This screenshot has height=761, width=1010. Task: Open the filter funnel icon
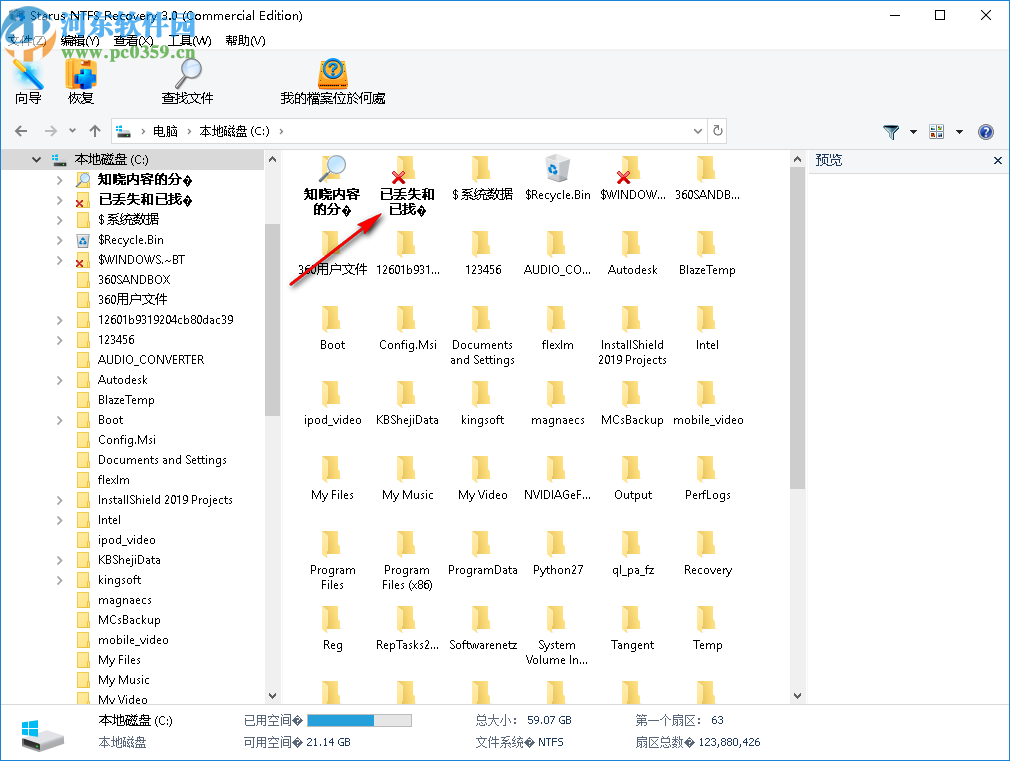click(x=889, y=131)
